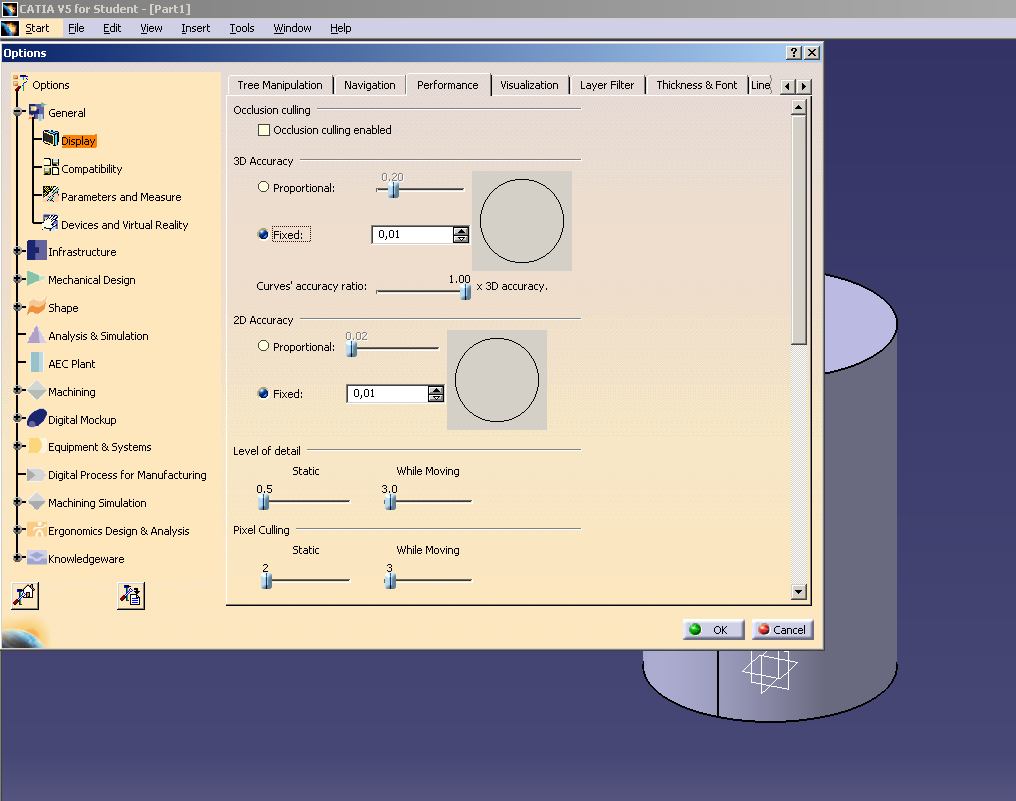Click the Analysis & Simulation icon

pos(37,334)
